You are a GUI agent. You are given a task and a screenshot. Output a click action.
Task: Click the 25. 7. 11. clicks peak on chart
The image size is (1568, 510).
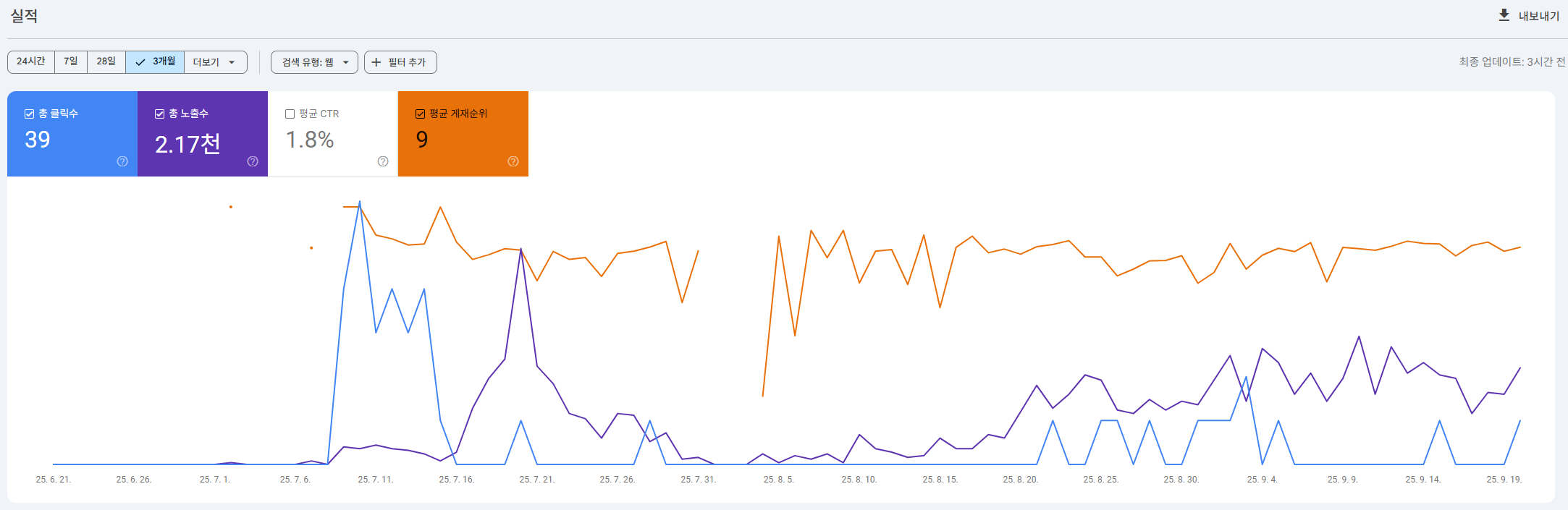360,203
